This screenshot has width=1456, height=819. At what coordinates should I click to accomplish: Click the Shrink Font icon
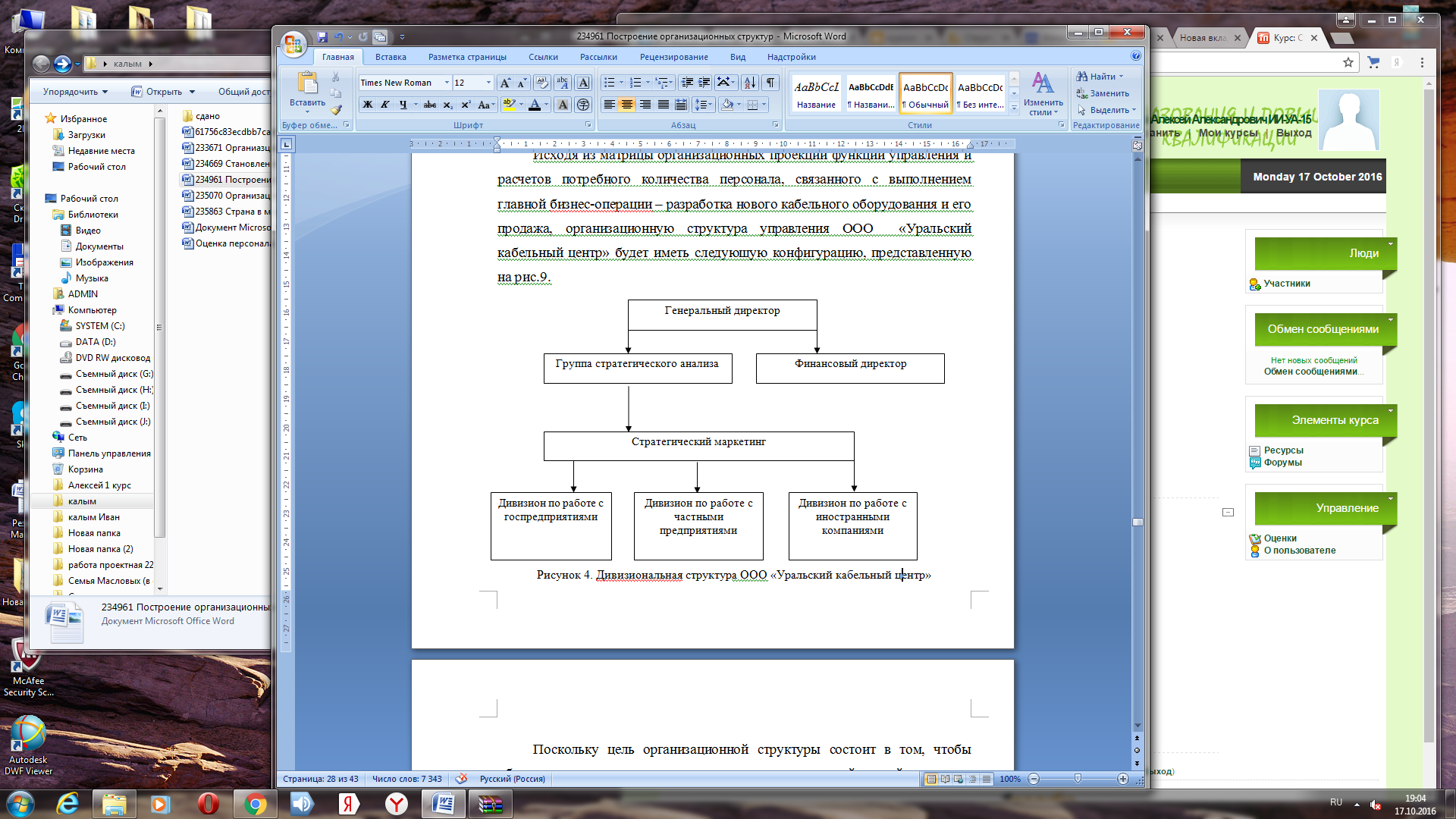pos(522,83)
